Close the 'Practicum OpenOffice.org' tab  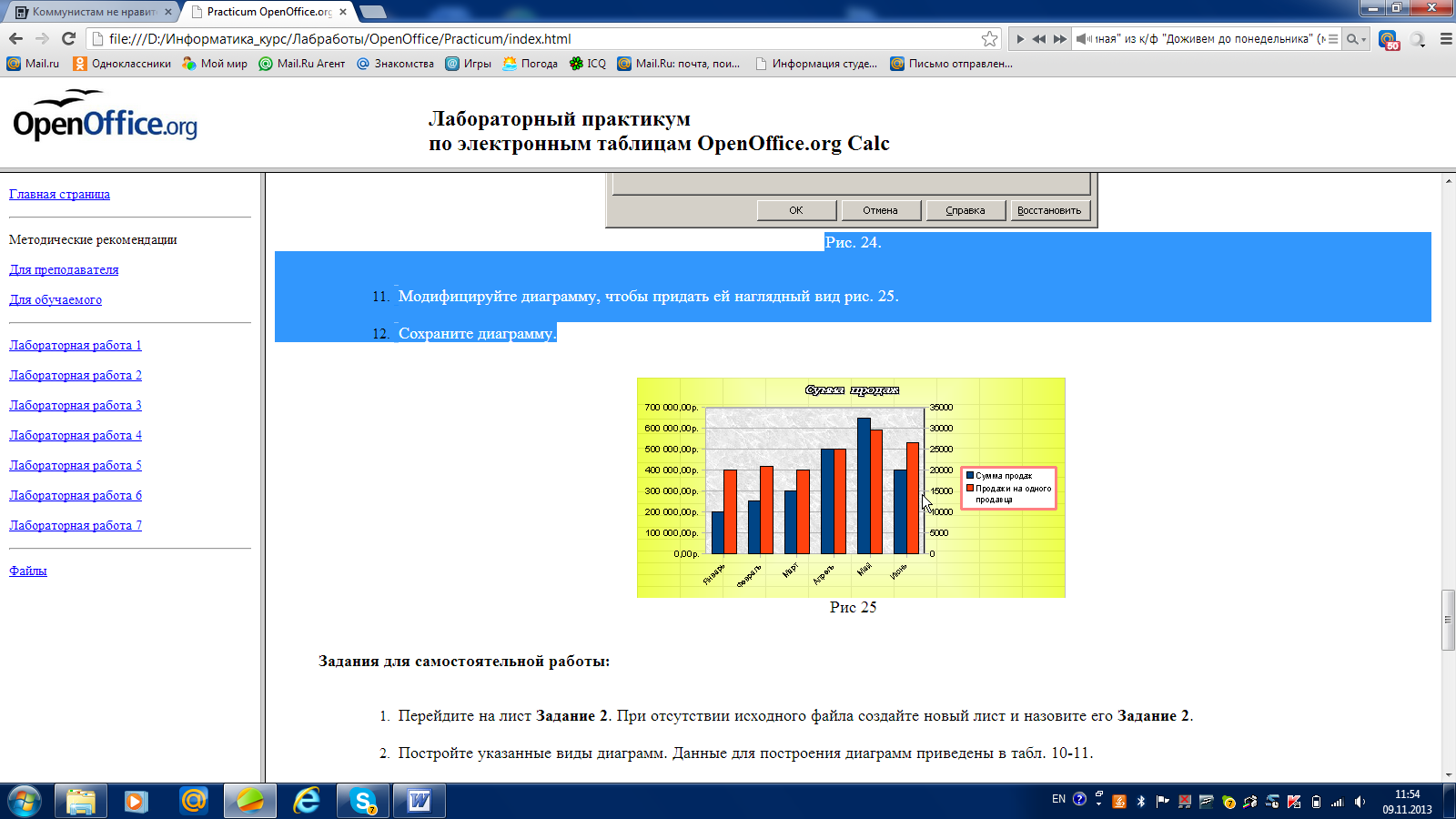click(x=343, y=12)
